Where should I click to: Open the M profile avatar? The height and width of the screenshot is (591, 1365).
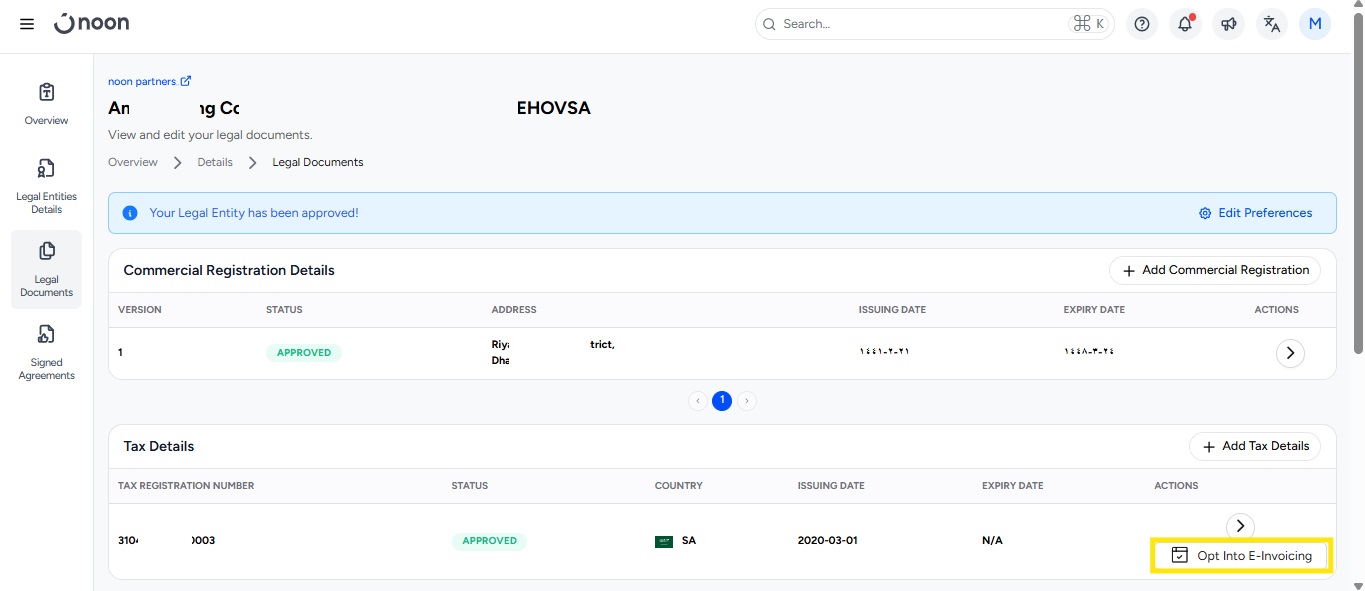coord(1314,24)
